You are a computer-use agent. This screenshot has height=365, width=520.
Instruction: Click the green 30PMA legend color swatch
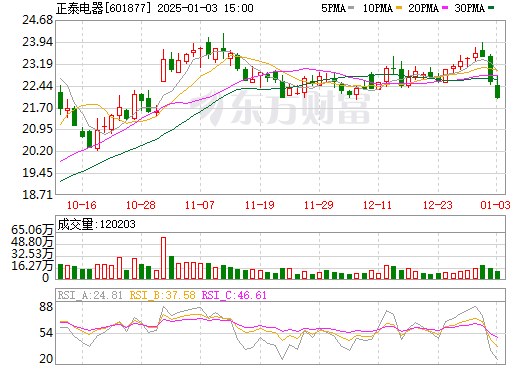pyautogui.click(x=491, y=7)
